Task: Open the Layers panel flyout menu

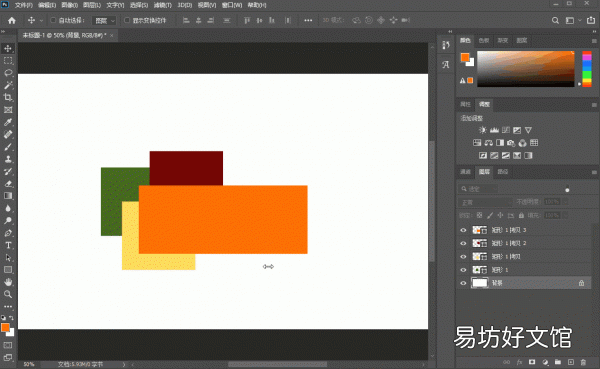Action: pos(594,172)
